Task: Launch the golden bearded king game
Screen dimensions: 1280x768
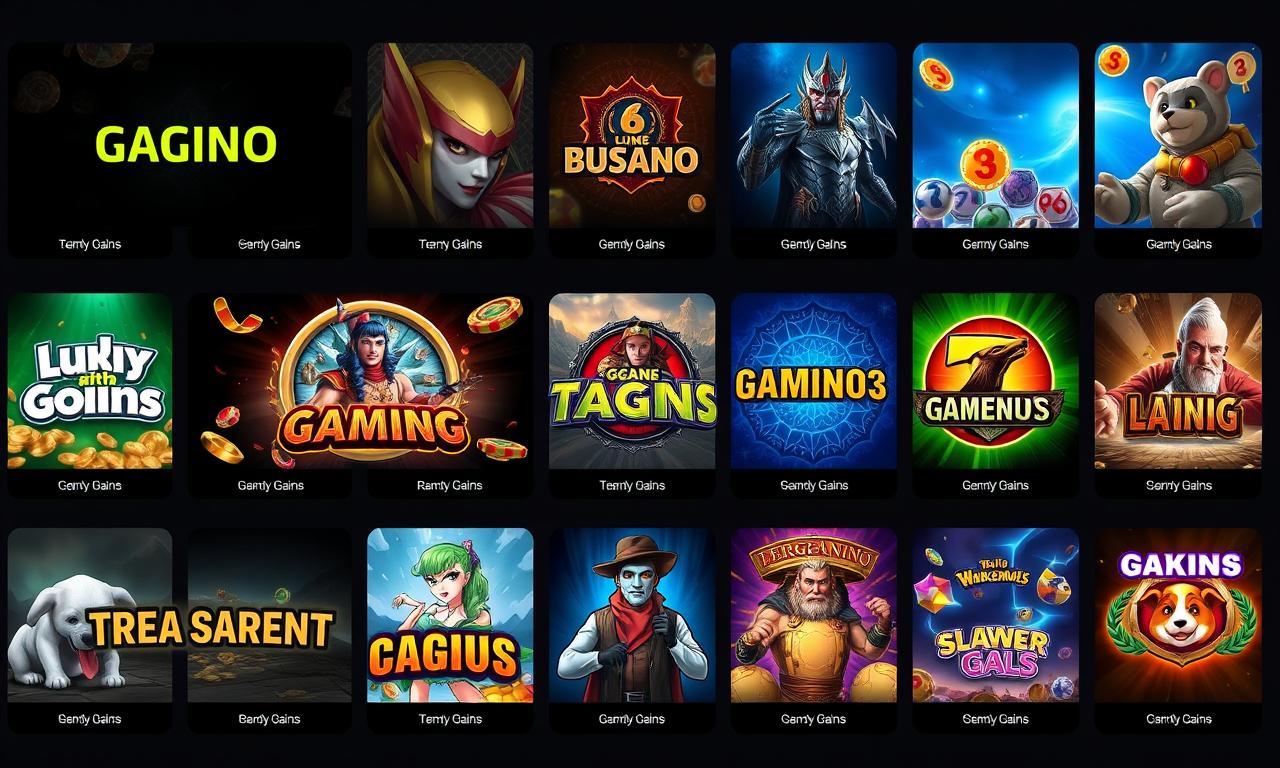Action: tap(814, 615)
